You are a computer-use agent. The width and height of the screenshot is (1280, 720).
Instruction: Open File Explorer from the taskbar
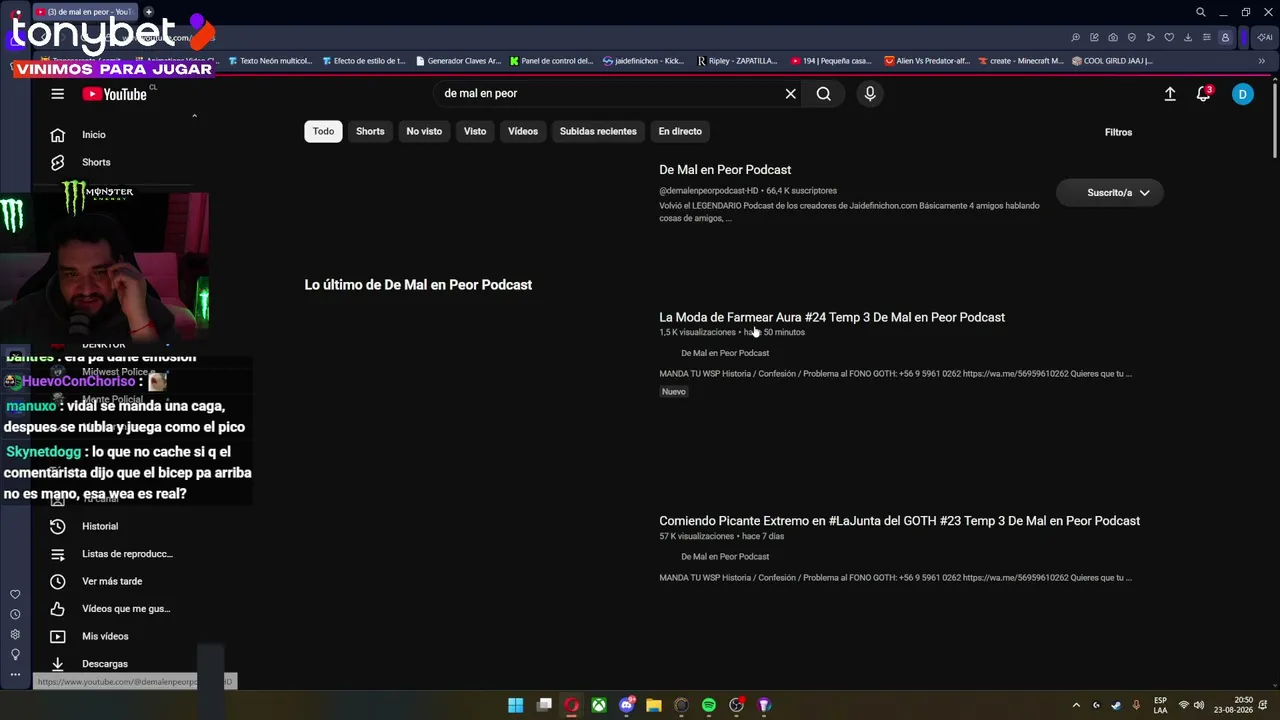coord(654,705)
